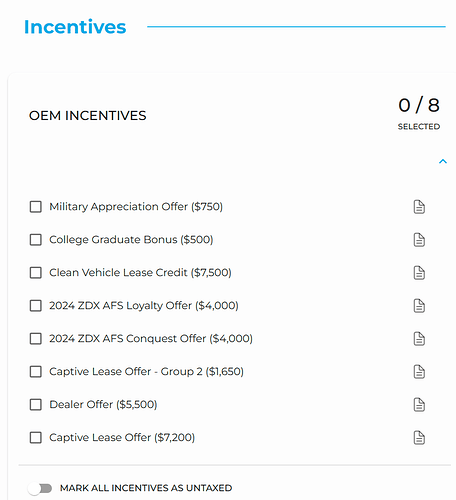Select Captive Lease Offer ($7,200) checkbox

[36, 438]
